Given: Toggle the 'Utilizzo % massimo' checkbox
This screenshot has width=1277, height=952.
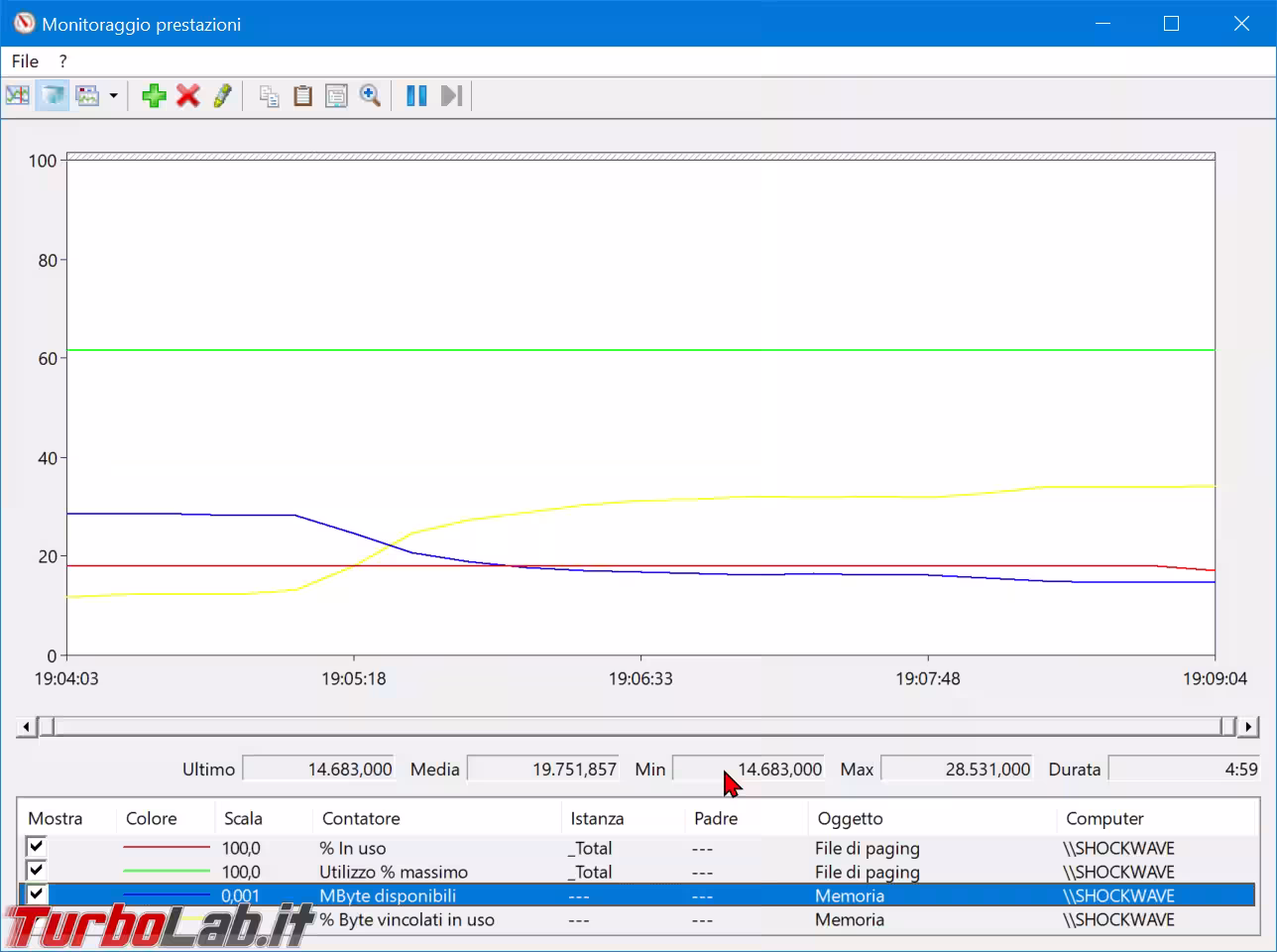Looking at the screenshot, I should 37,871.
